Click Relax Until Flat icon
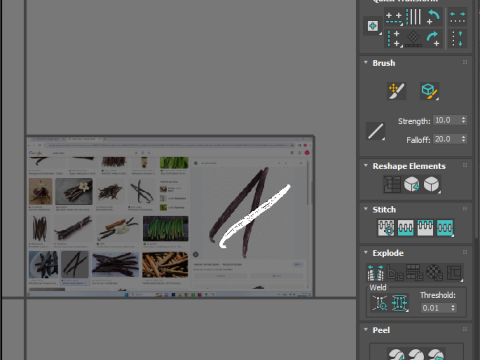Screen dimensions: 480x360 412,184
